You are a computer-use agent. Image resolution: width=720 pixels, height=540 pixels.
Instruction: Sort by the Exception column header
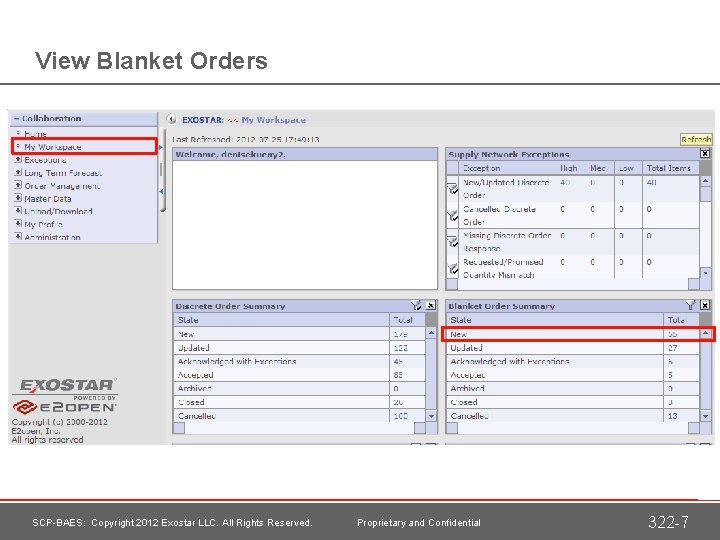[481, 168]
